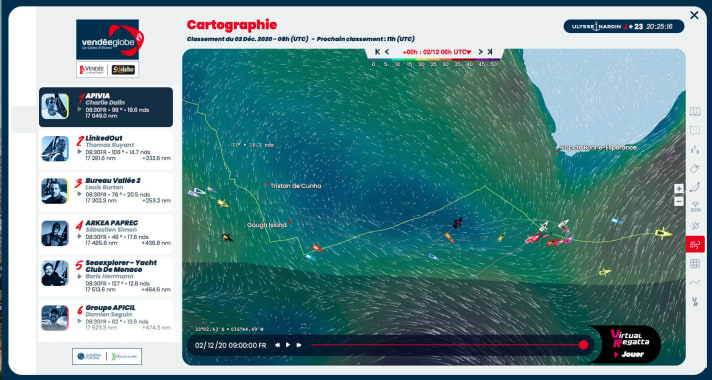The width and height of the screenshot is (712, 380).
Task: Select the map view icon in sidebar
Action: [695, 131]
